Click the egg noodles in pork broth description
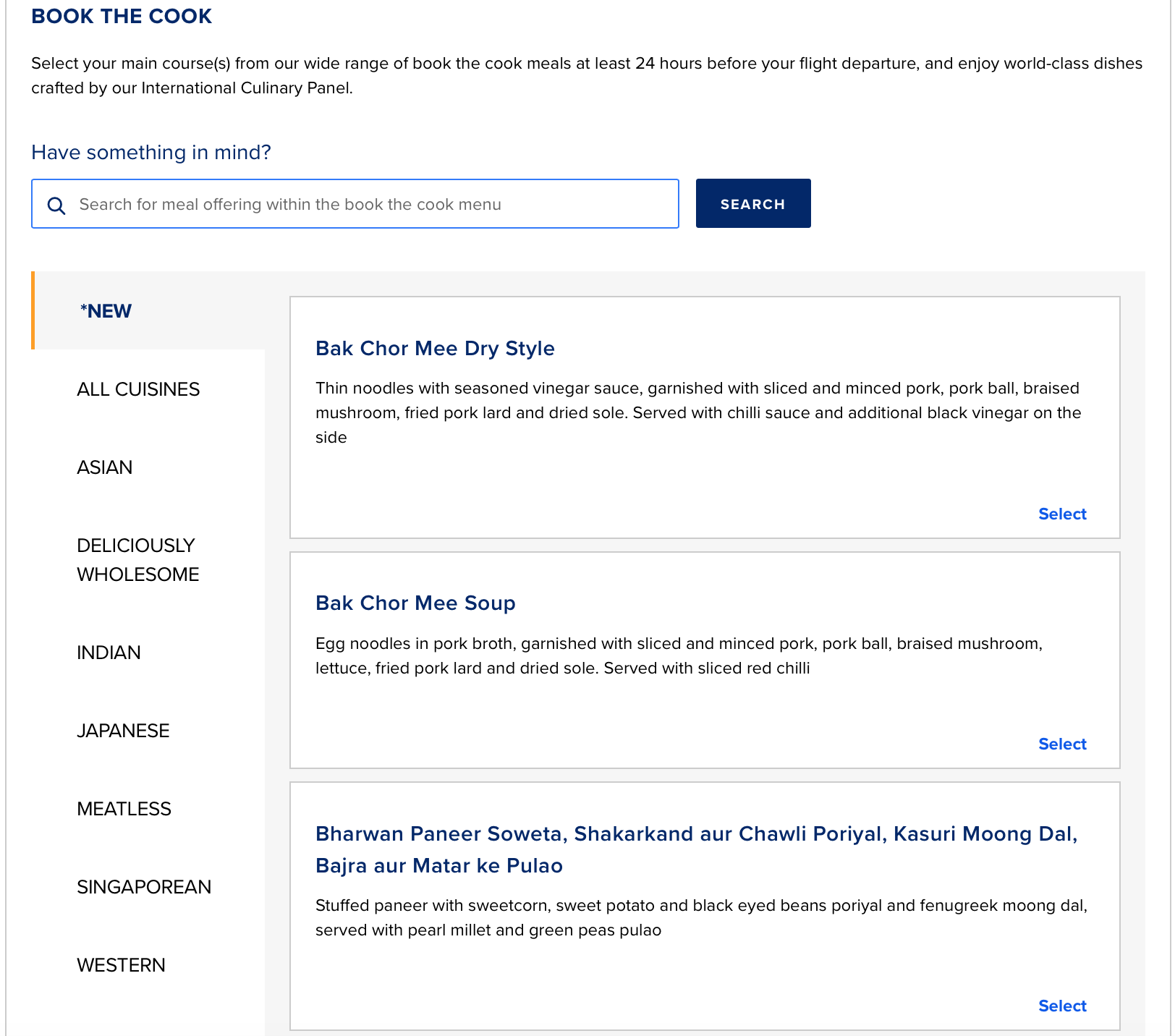Image resolution: width=1175 pixels, height=1036 pixels. (x=679, y=655)
